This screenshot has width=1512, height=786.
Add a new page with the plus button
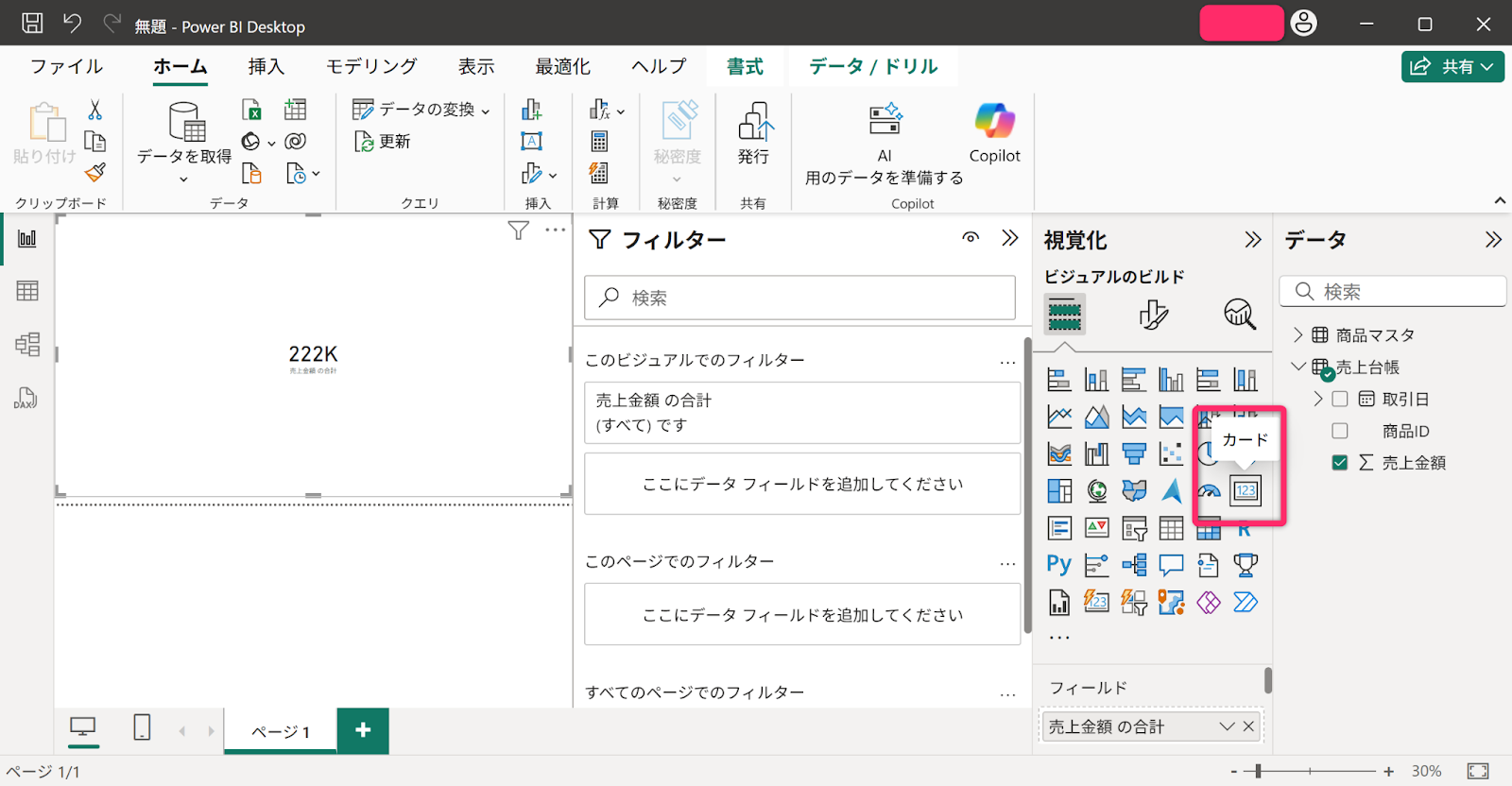click(363, 730)
